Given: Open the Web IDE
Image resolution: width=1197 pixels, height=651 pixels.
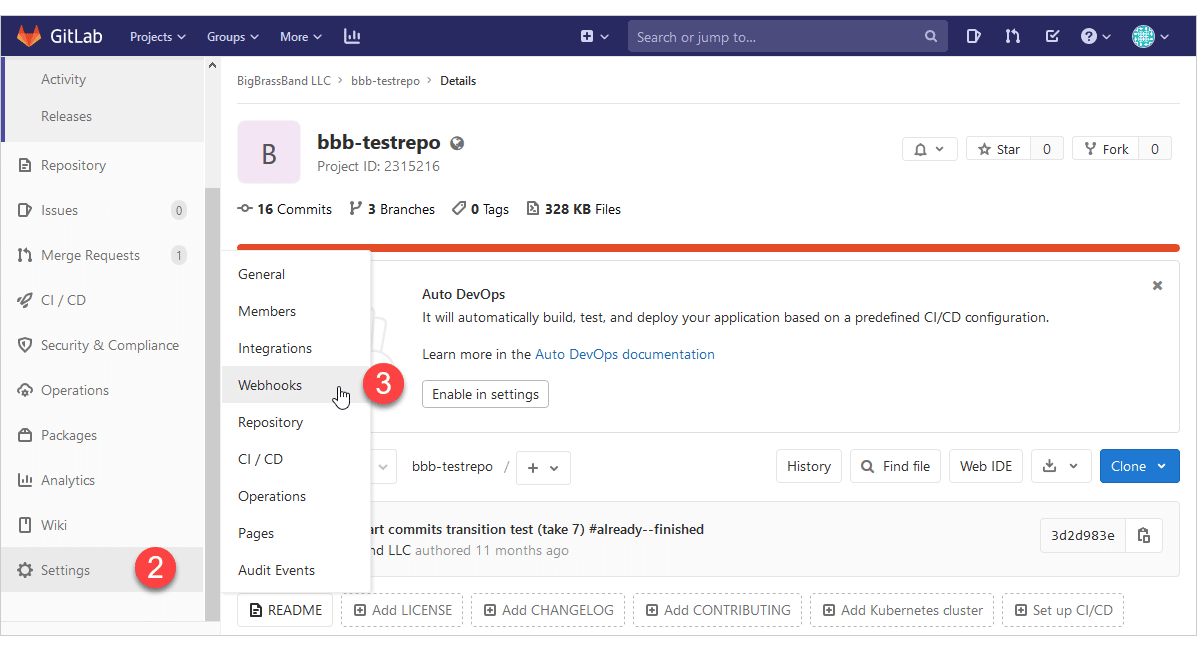Looking at the screenshot, I should click(x=986, y=466).
